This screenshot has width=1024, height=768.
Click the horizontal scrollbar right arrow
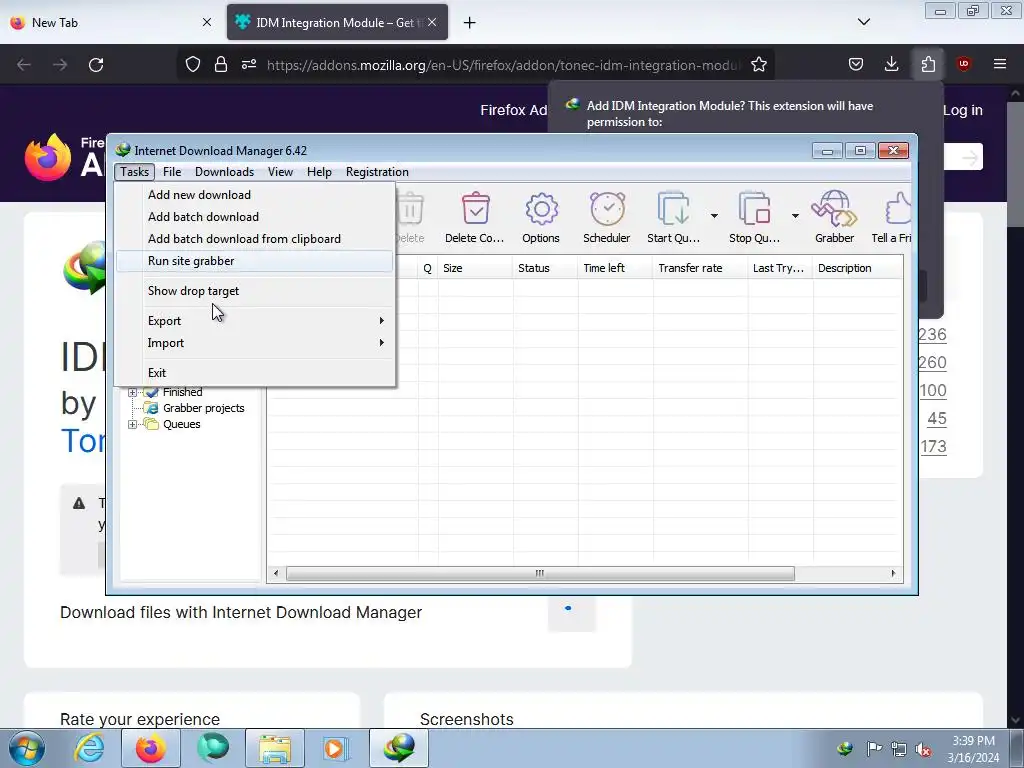click(x=893, y=573)
